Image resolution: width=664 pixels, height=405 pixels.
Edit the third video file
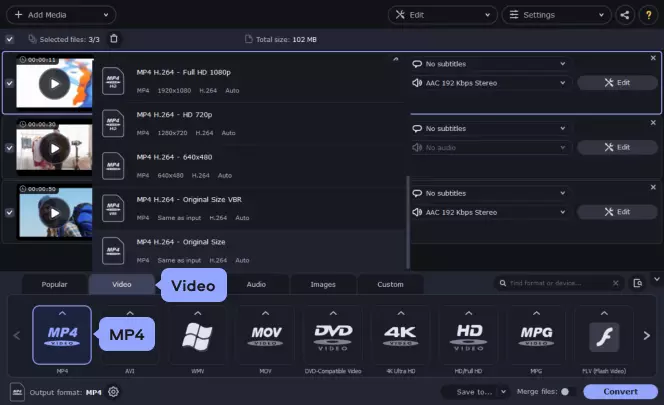click(x=617, y=212)
